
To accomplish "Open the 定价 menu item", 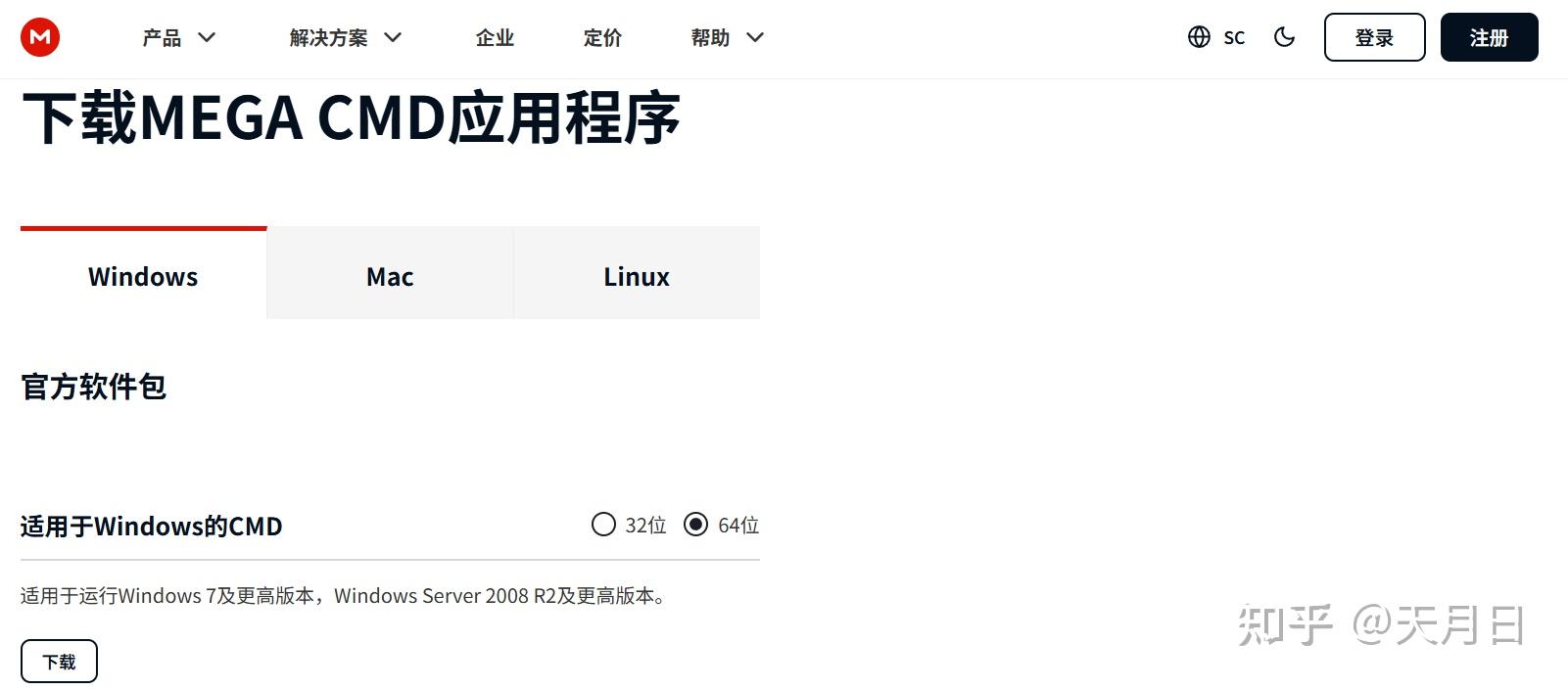I will tap(602, 37).
